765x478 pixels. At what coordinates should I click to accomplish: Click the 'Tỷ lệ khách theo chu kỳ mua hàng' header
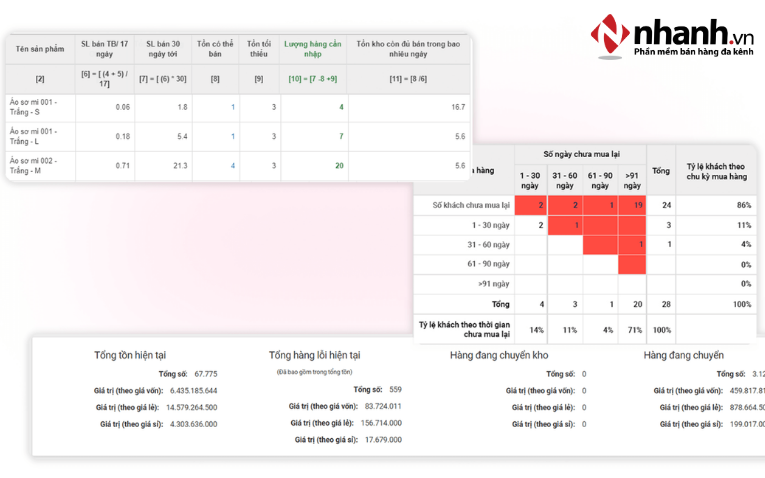click(x=716, y=171)
